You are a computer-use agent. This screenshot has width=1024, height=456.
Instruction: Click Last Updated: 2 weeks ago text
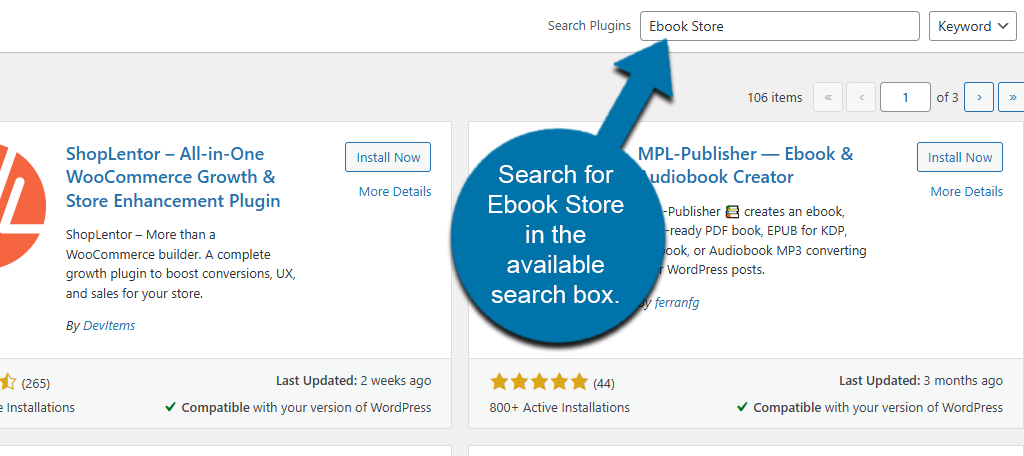pos(353,380)
